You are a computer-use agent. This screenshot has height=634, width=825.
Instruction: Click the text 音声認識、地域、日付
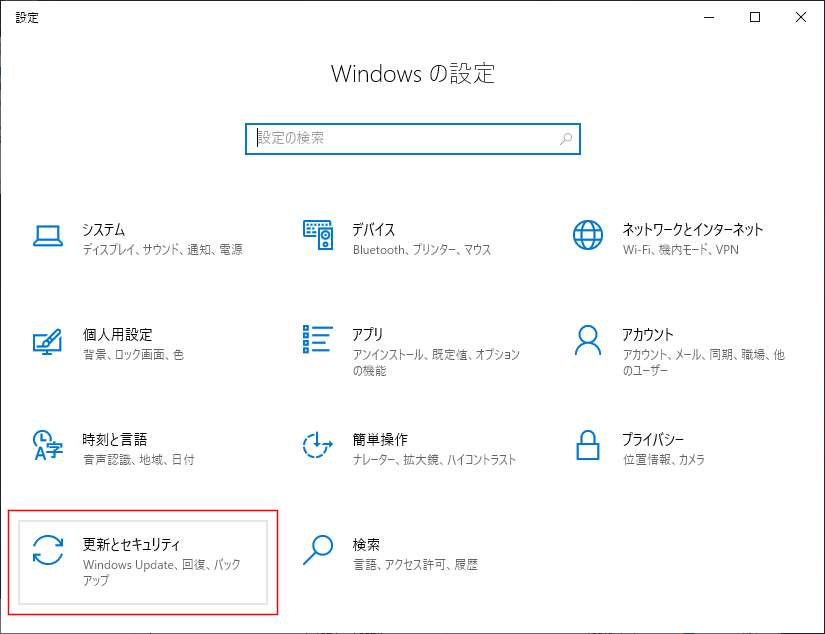[139, 460]
